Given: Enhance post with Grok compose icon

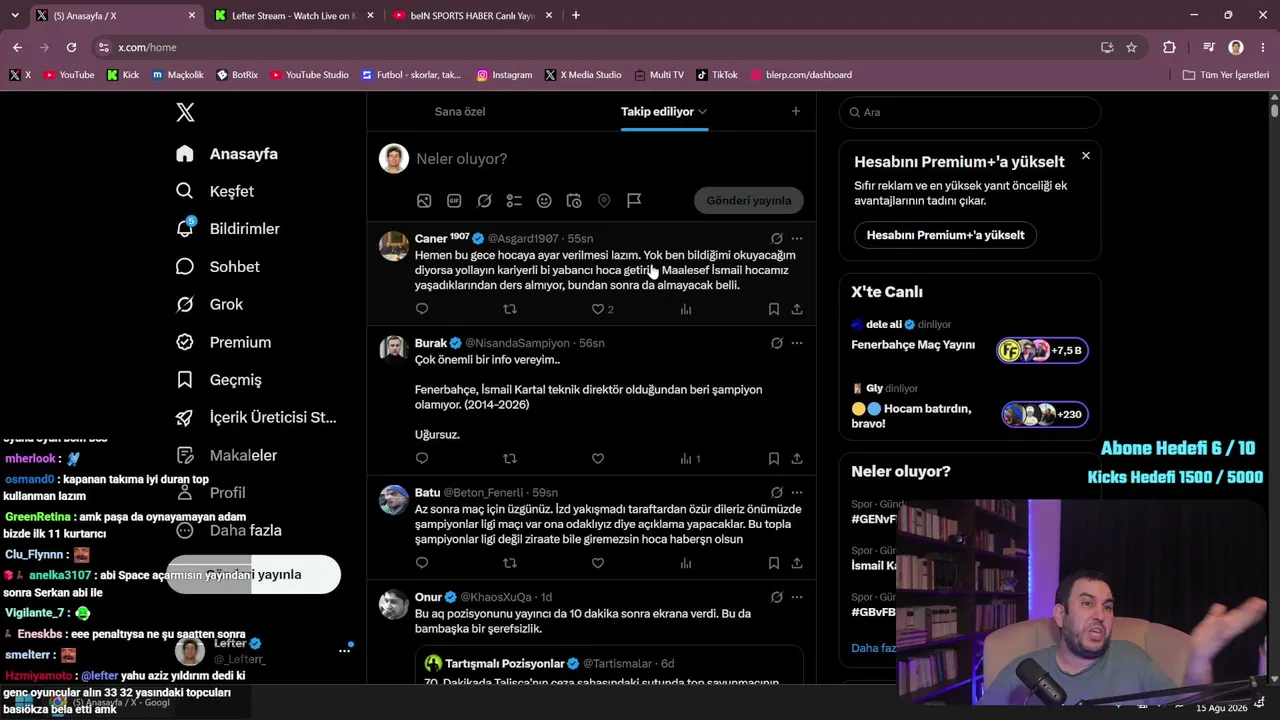Looking at the screenshot, I should tap(484, 201).
